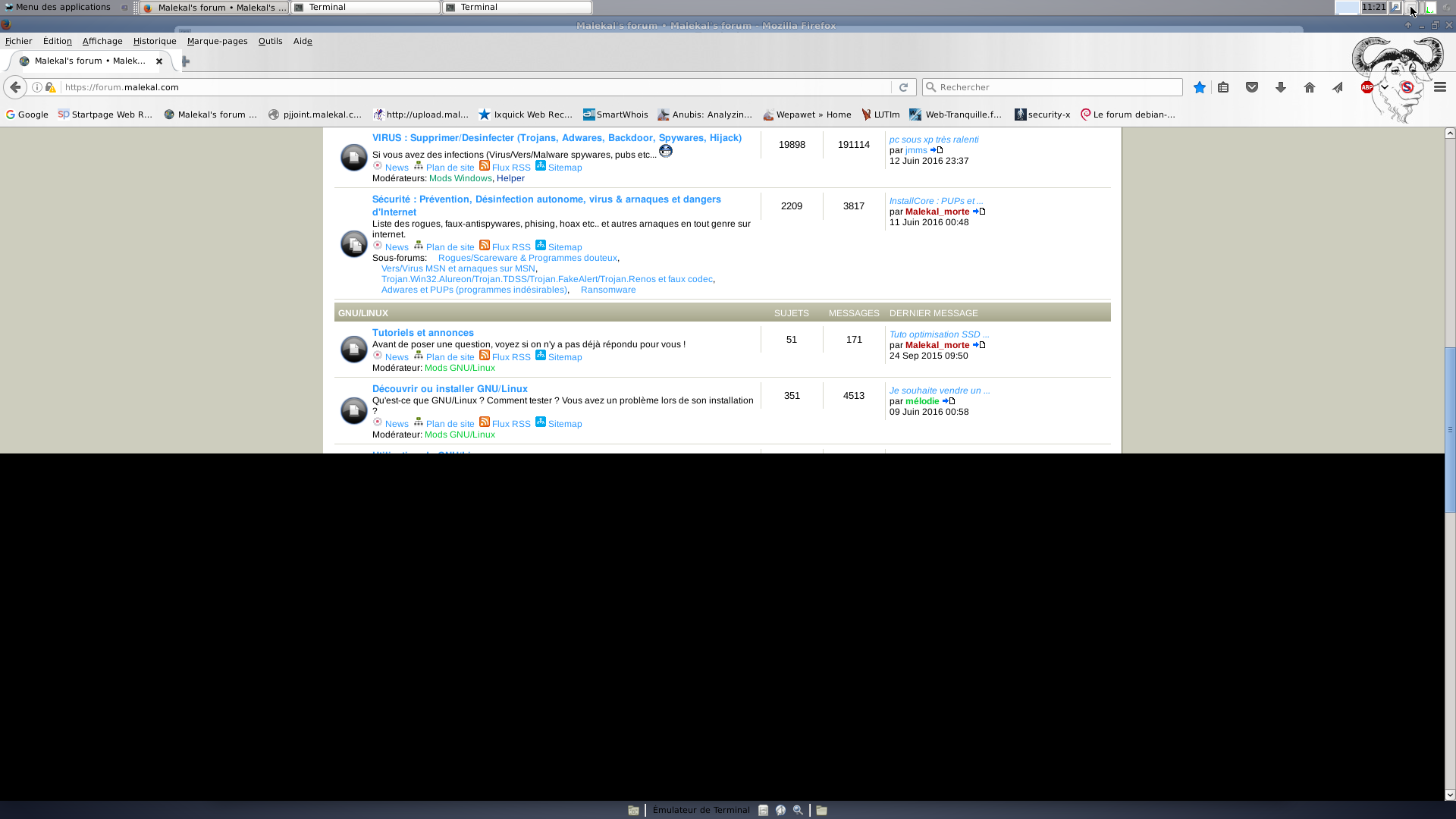Open Découvrir ou installer GNU/Linux forum
This screenshot has width=1456, height=819.
[450, 389]
